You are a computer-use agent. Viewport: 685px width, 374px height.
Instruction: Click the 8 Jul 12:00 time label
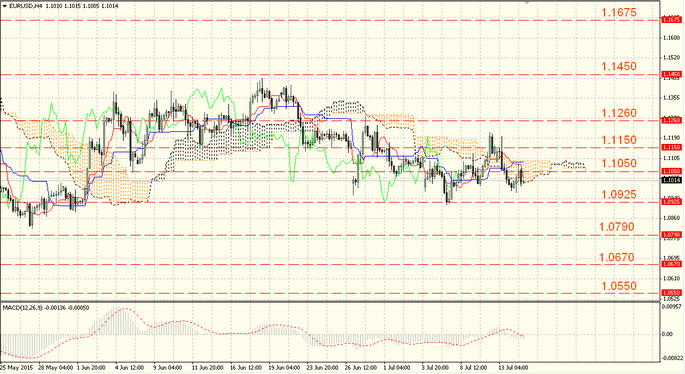point(473,368)
